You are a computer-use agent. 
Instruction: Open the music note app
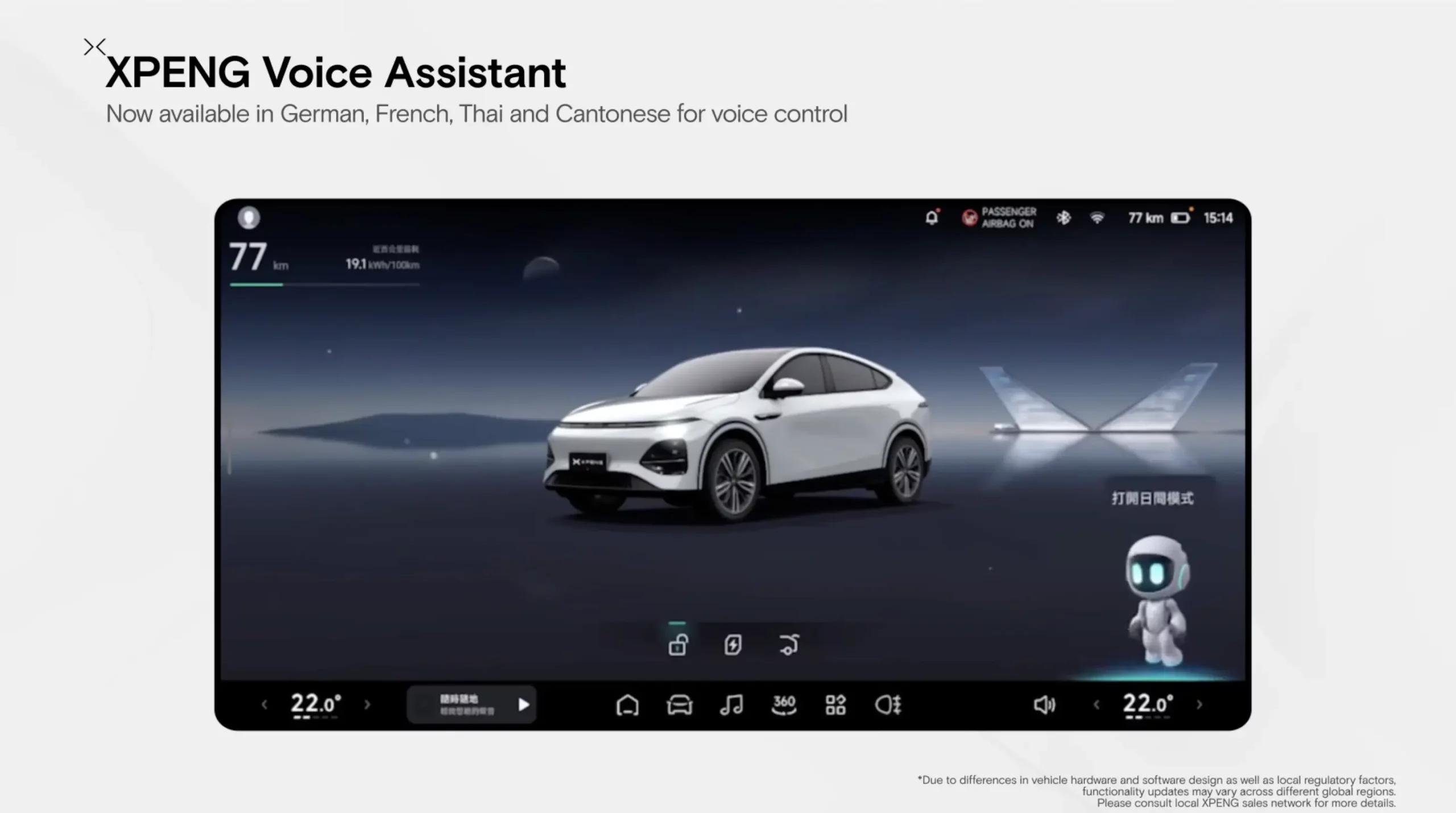pos(731,705)
